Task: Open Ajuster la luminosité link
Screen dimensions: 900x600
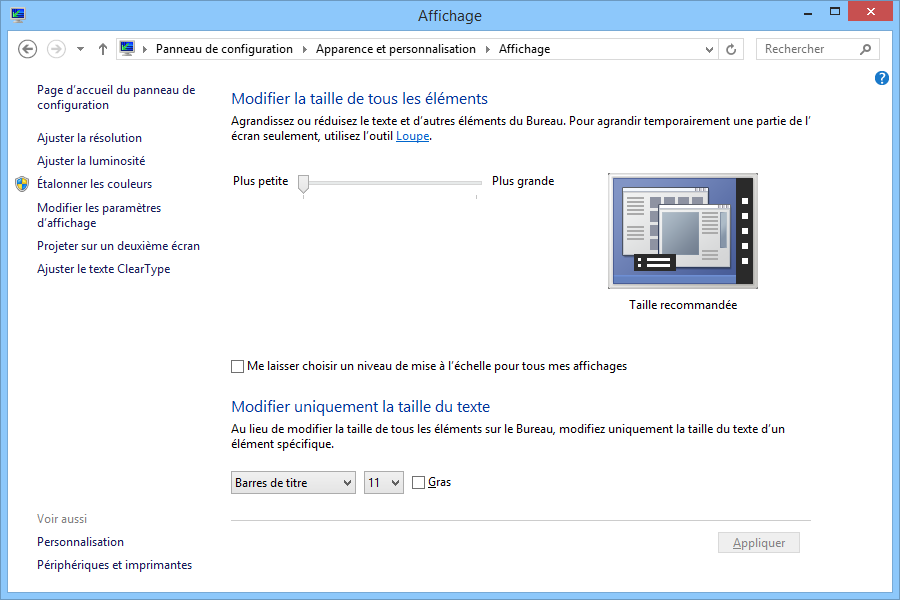Action: coord(91,161)
